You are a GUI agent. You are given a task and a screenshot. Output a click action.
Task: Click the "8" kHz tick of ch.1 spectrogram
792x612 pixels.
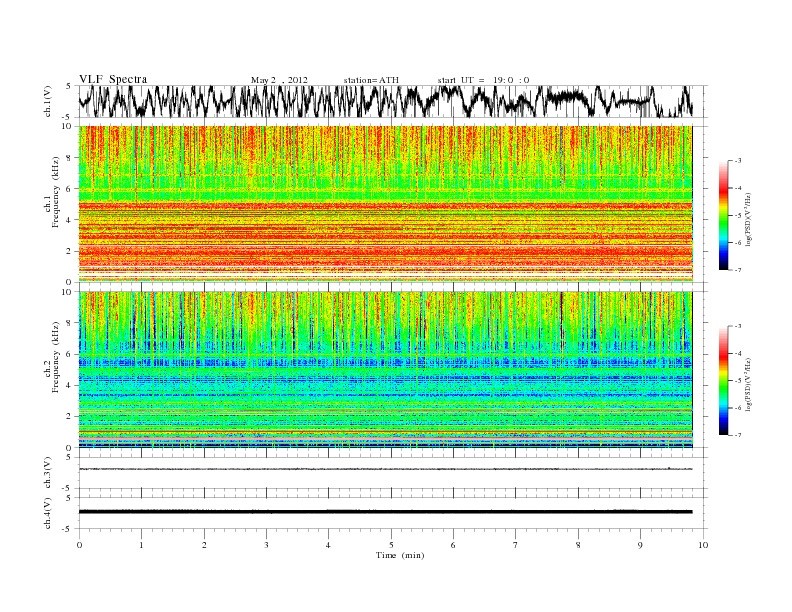(70, 158)
